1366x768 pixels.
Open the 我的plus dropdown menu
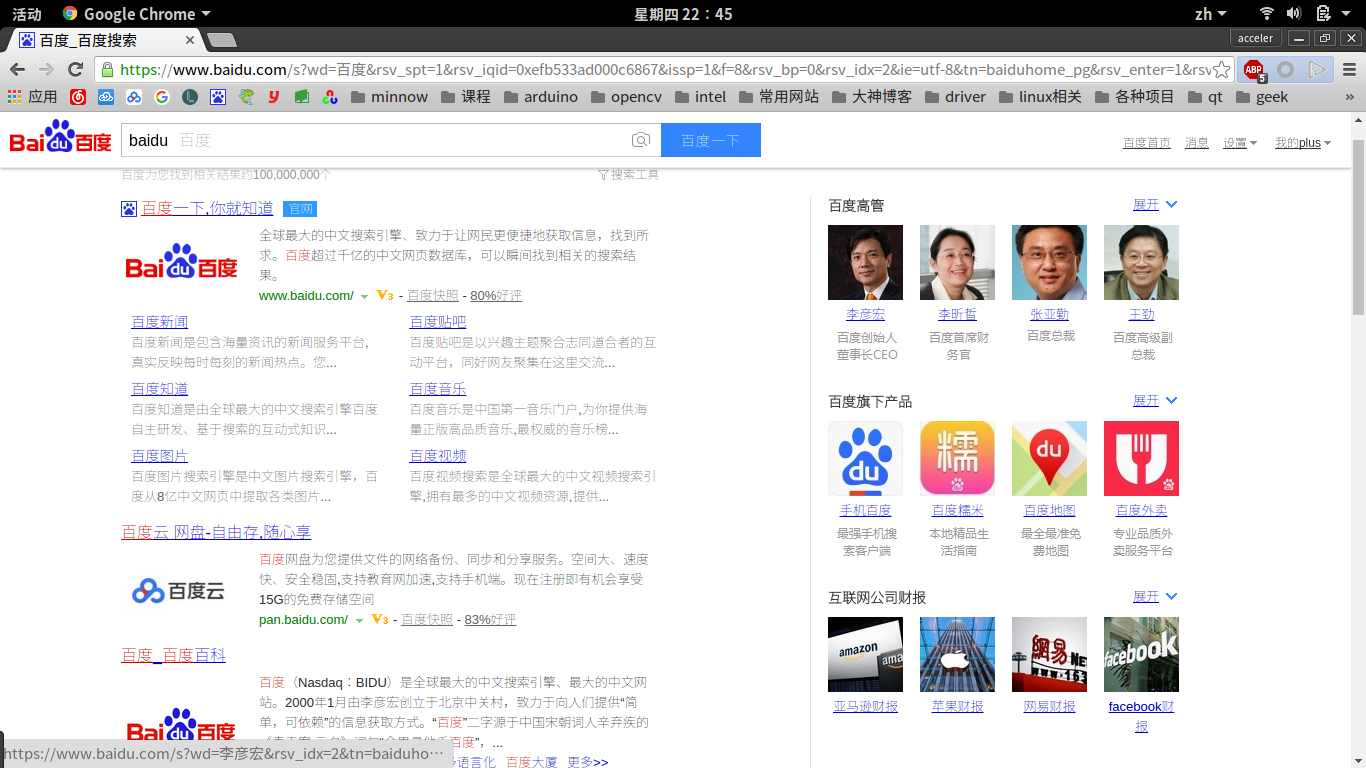coord(1302,143)
